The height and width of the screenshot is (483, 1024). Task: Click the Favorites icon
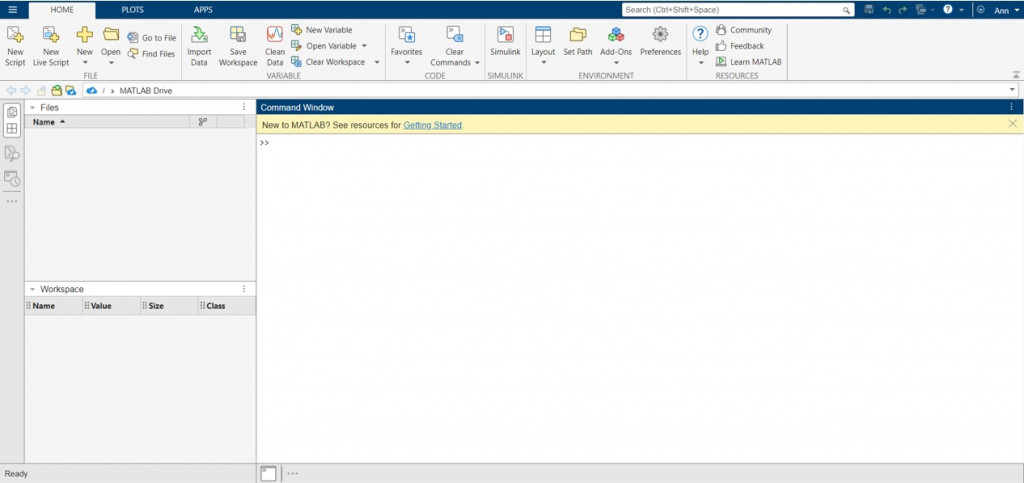coord(407,35)
